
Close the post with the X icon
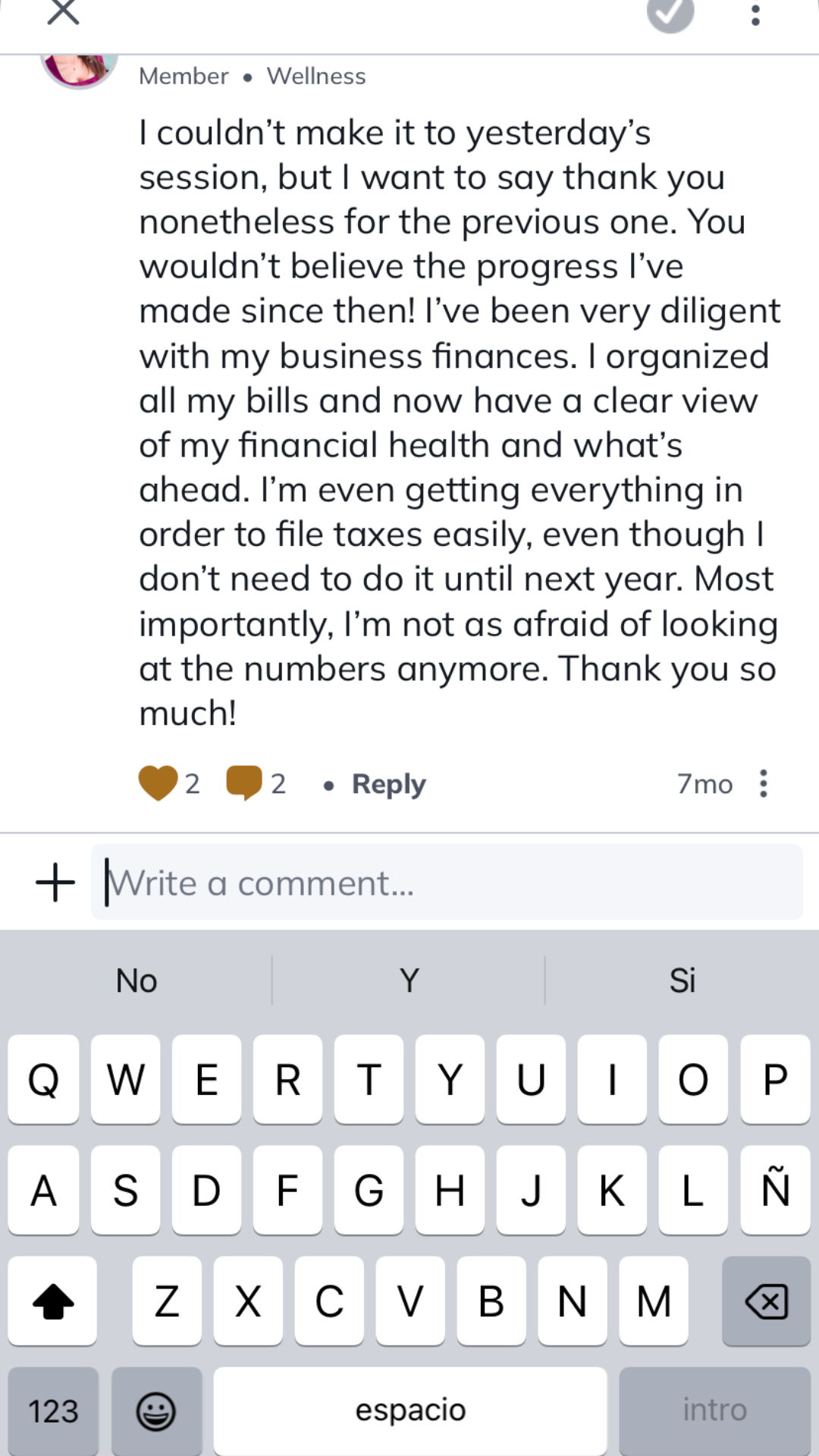[63, 12]
